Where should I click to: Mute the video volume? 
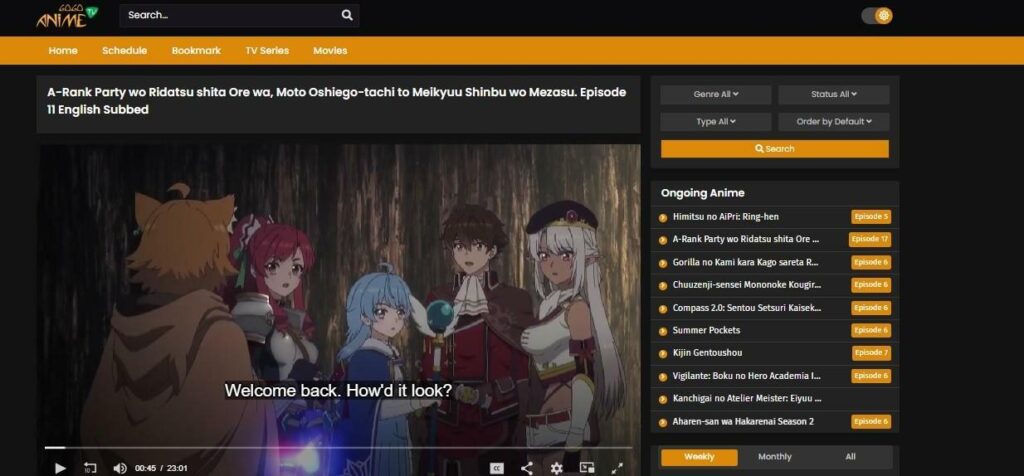(120, 468)
